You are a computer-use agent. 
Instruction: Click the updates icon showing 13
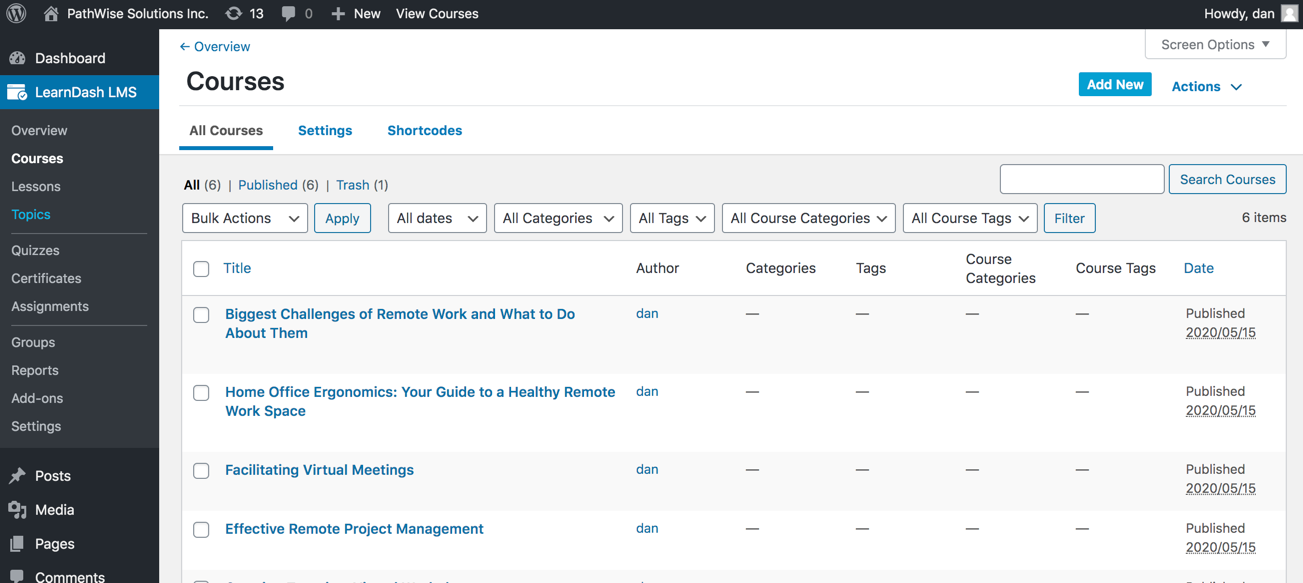coord(234,14)
